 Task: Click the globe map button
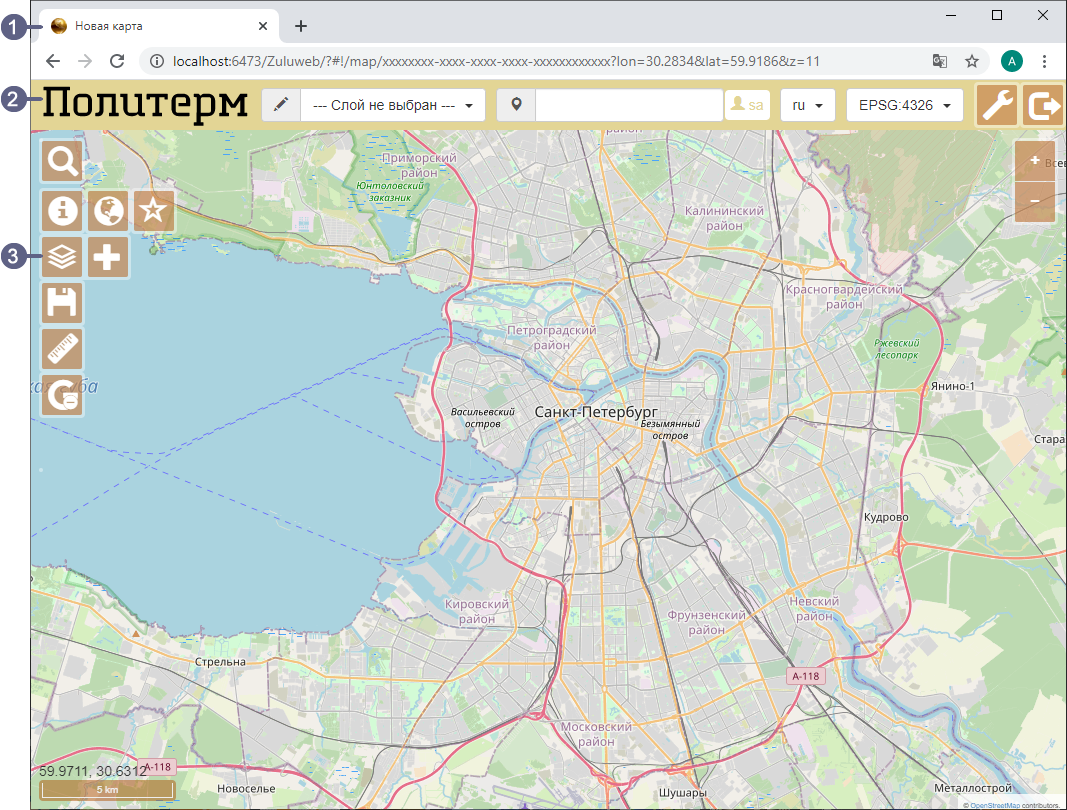108,211
